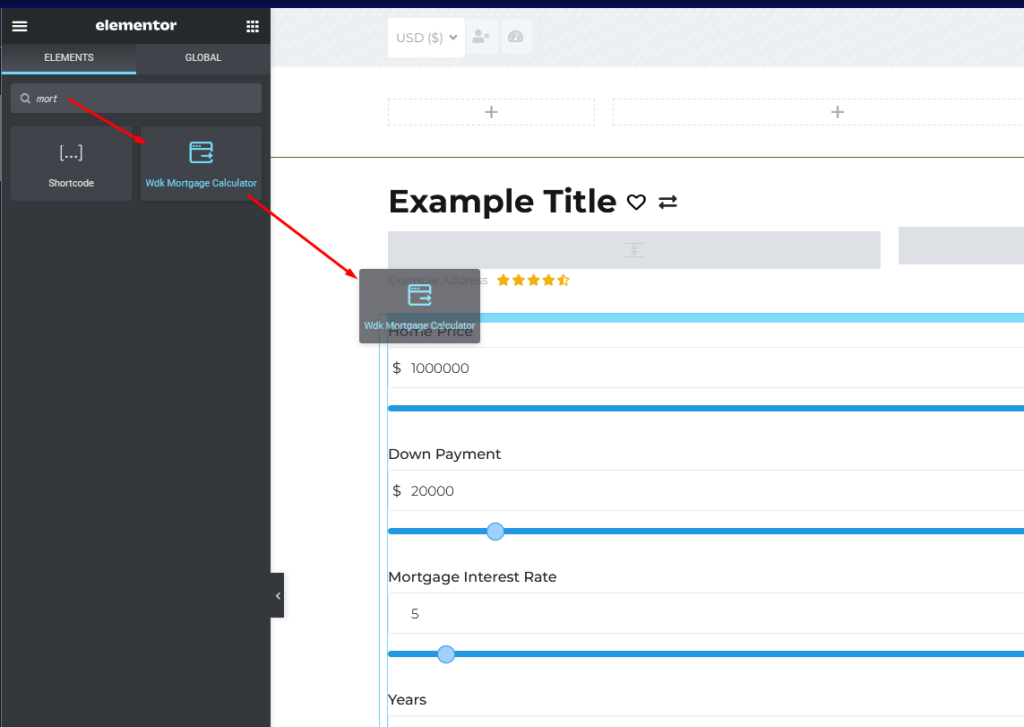Click the Home Price input field
This screenshot has width=1024, height=727.
click(706, 368)
